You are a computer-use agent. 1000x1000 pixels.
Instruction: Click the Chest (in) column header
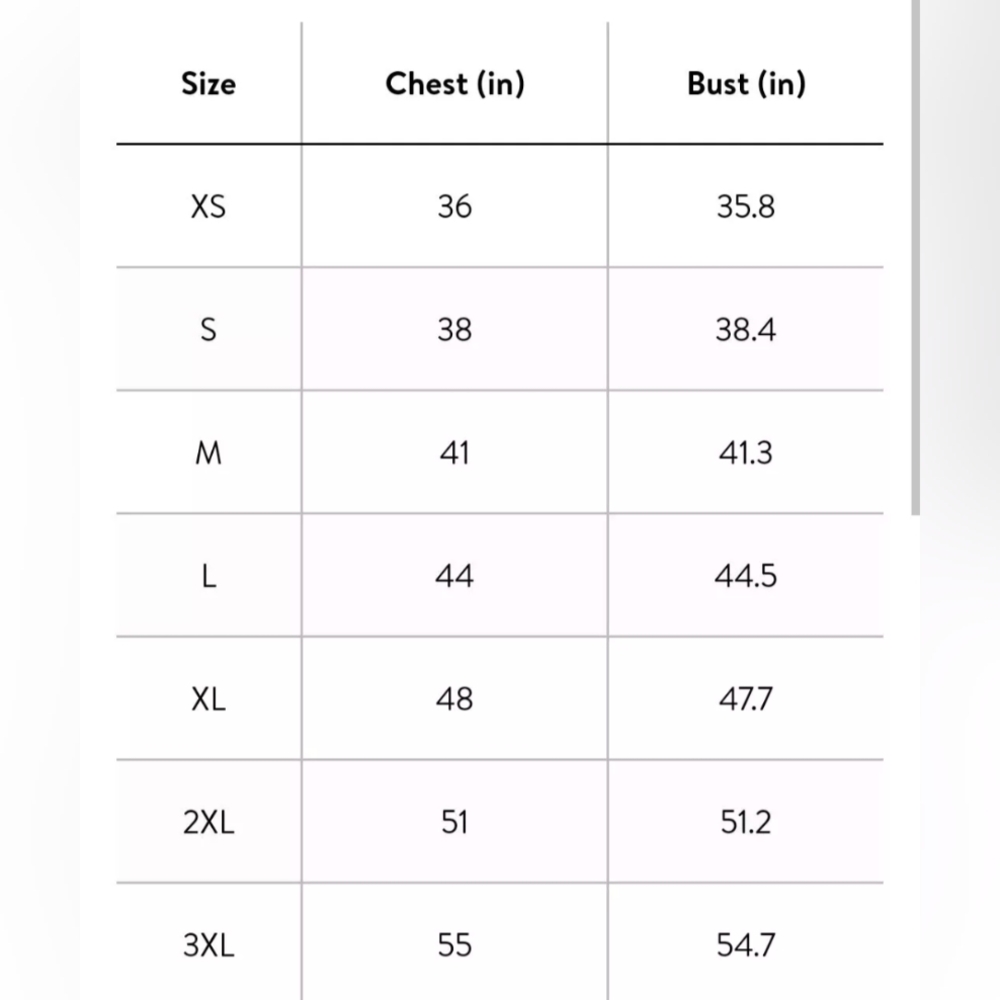455,84
